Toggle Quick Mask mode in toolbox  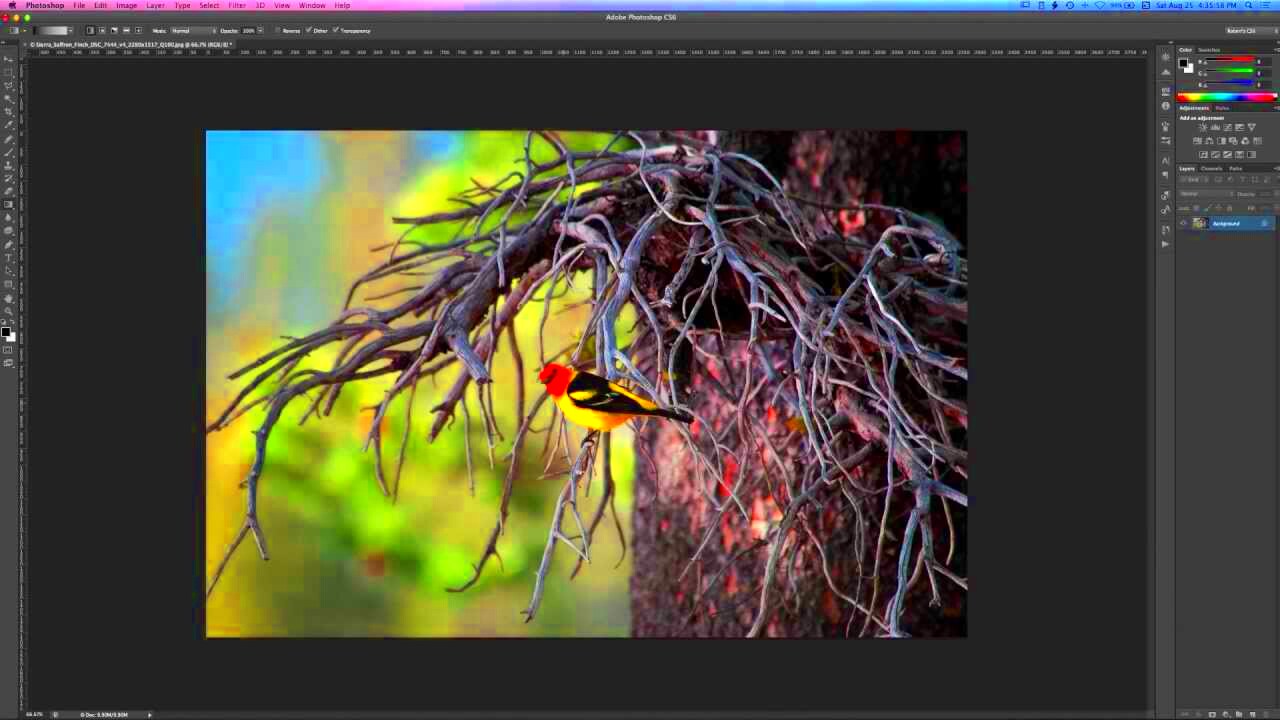tap(8, 350)
